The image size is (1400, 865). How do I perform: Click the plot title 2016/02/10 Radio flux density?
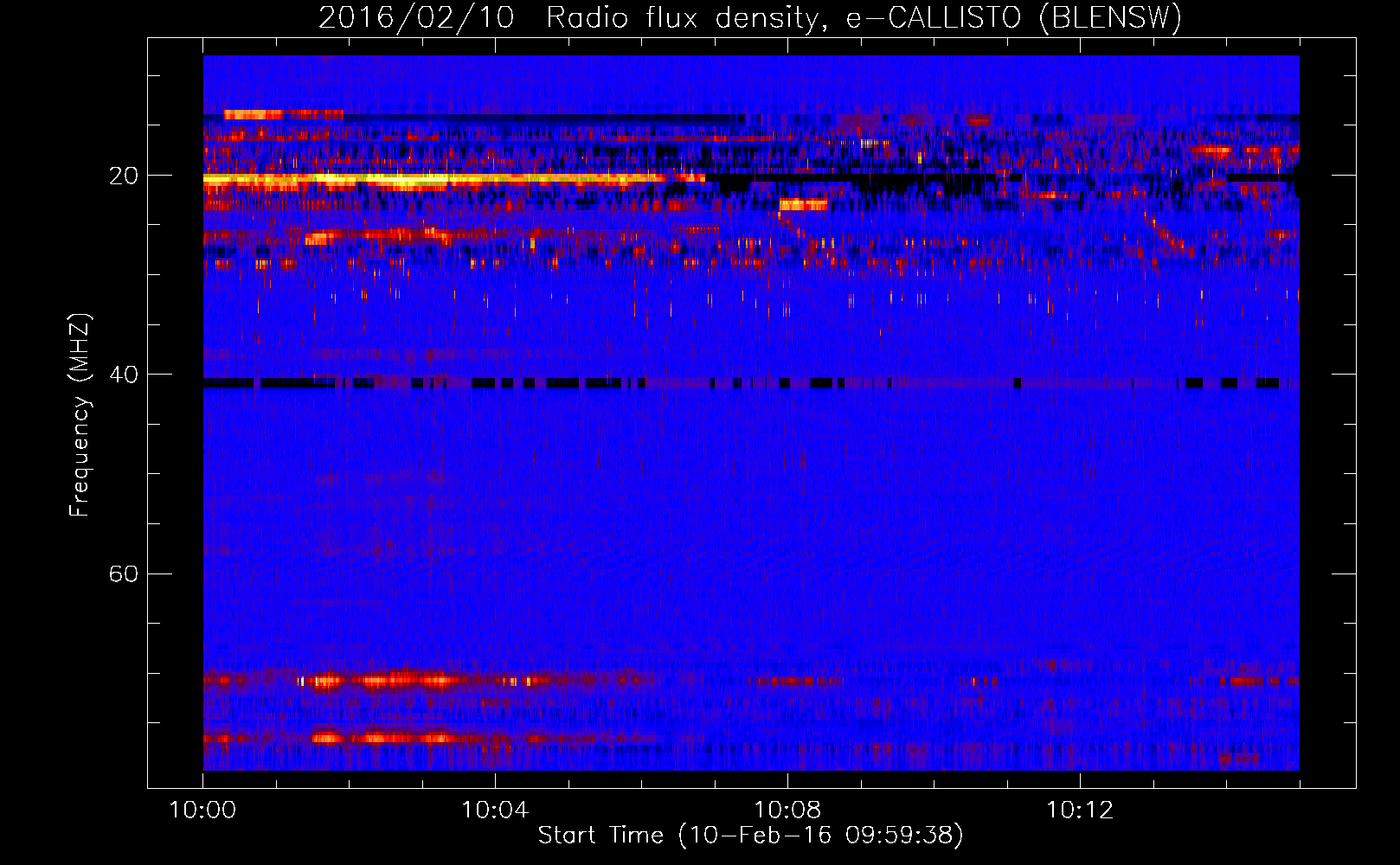tap(750, 17)
